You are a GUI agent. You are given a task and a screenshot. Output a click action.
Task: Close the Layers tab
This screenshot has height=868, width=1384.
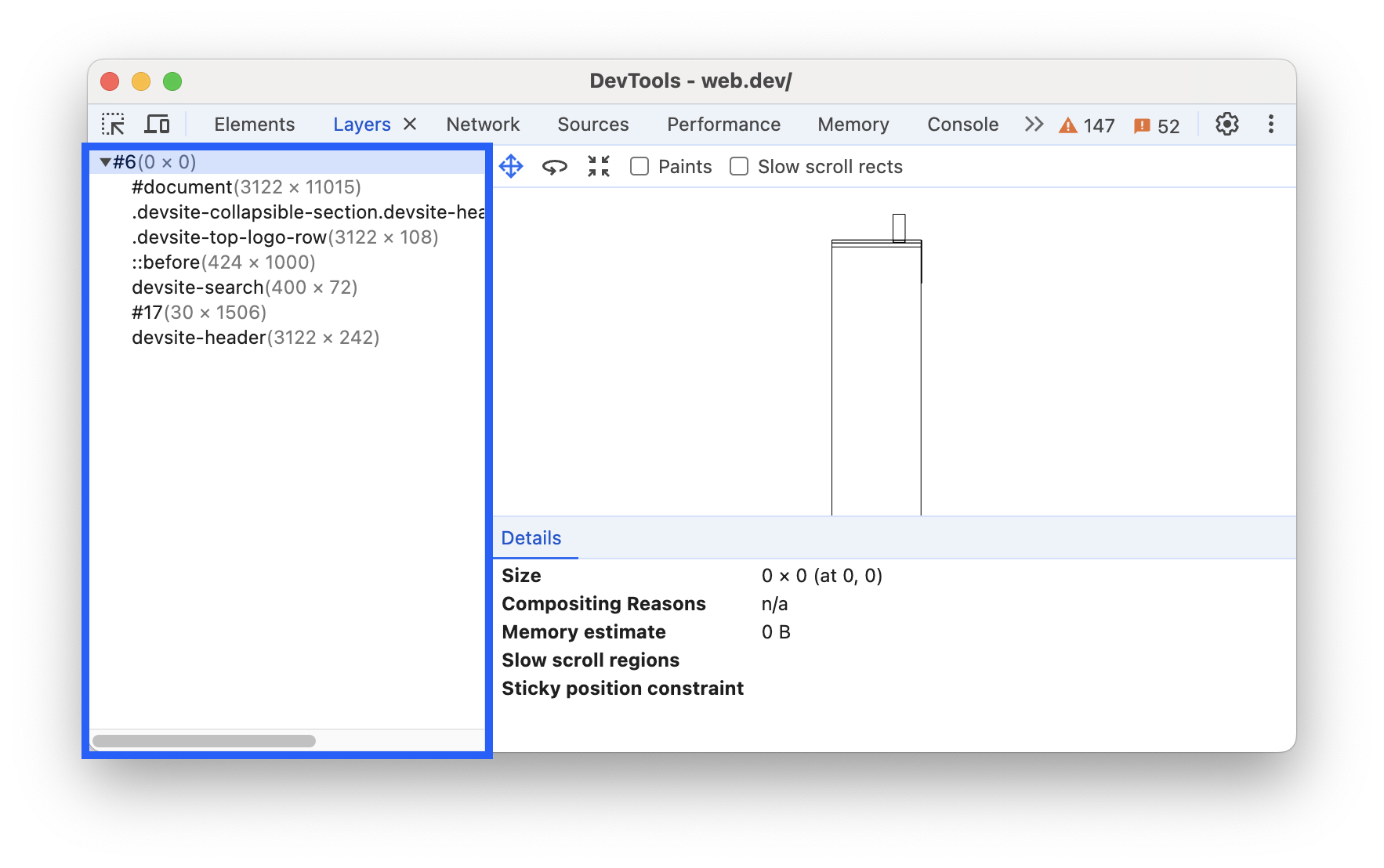pyautogui.click(x=409, y=124)
